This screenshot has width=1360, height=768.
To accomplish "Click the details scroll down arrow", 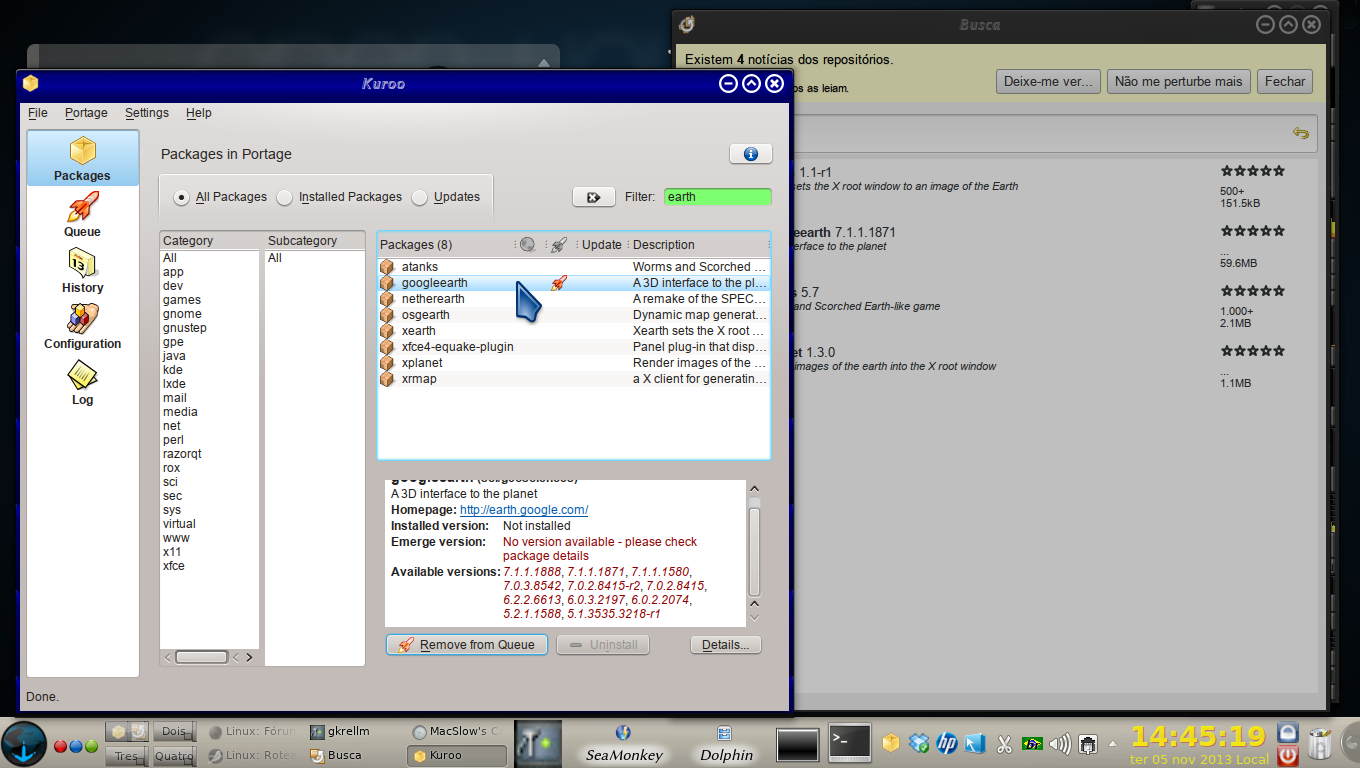I will click(x=754, y=619).
